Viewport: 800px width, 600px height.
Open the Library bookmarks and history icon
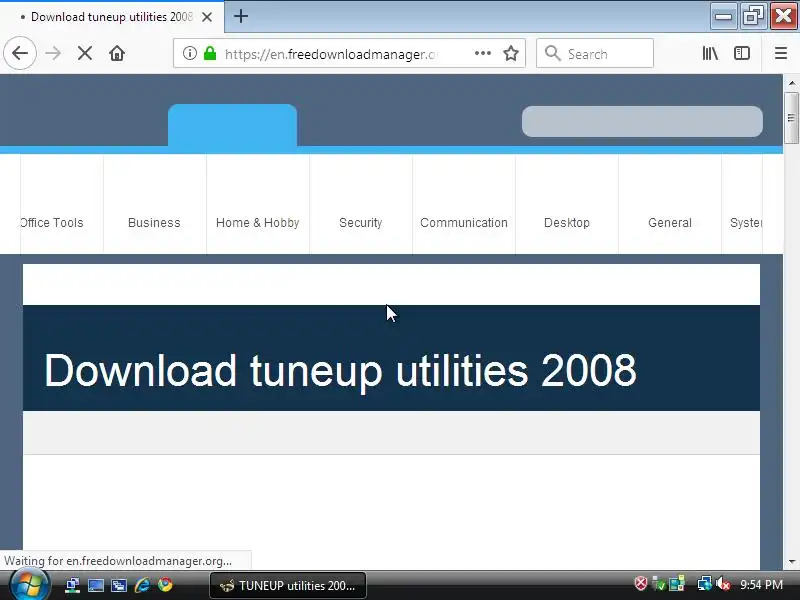pos(710,53)
